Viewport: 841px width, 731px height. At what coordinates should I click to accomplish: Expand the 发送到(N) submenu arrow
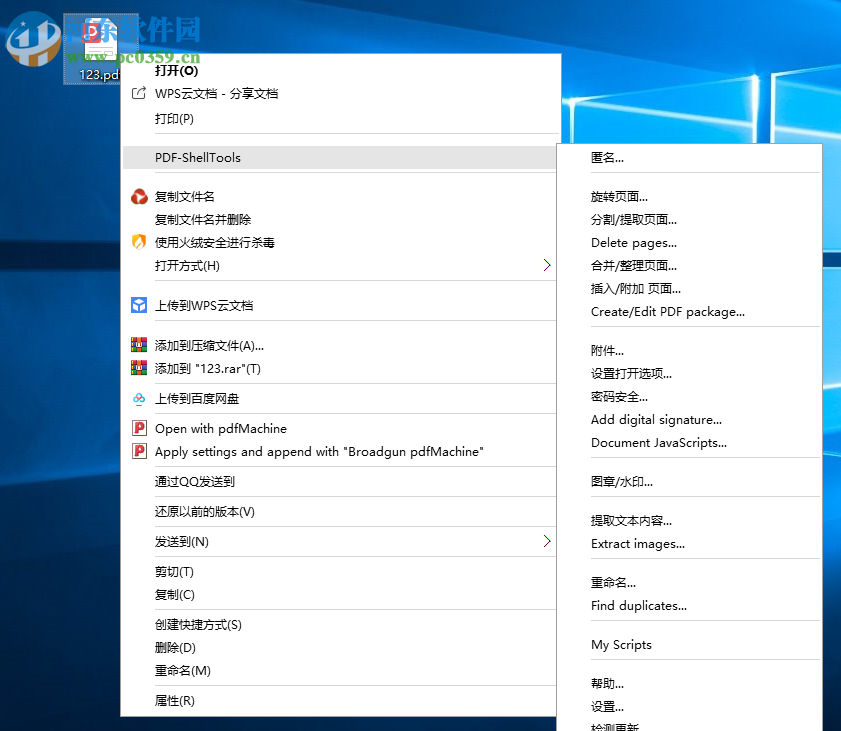[546, 541]
